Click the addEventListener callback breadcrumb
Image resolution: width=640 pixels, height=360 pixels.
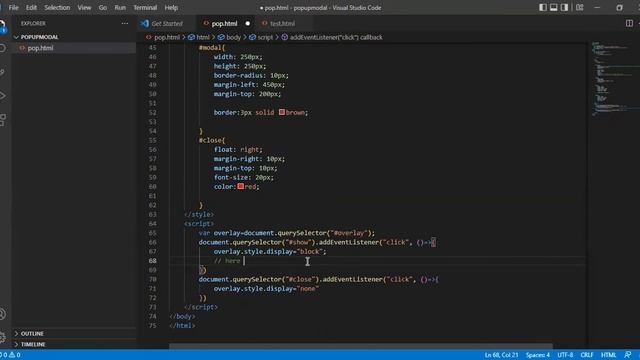pyautogui.click(x=336, y=37)
